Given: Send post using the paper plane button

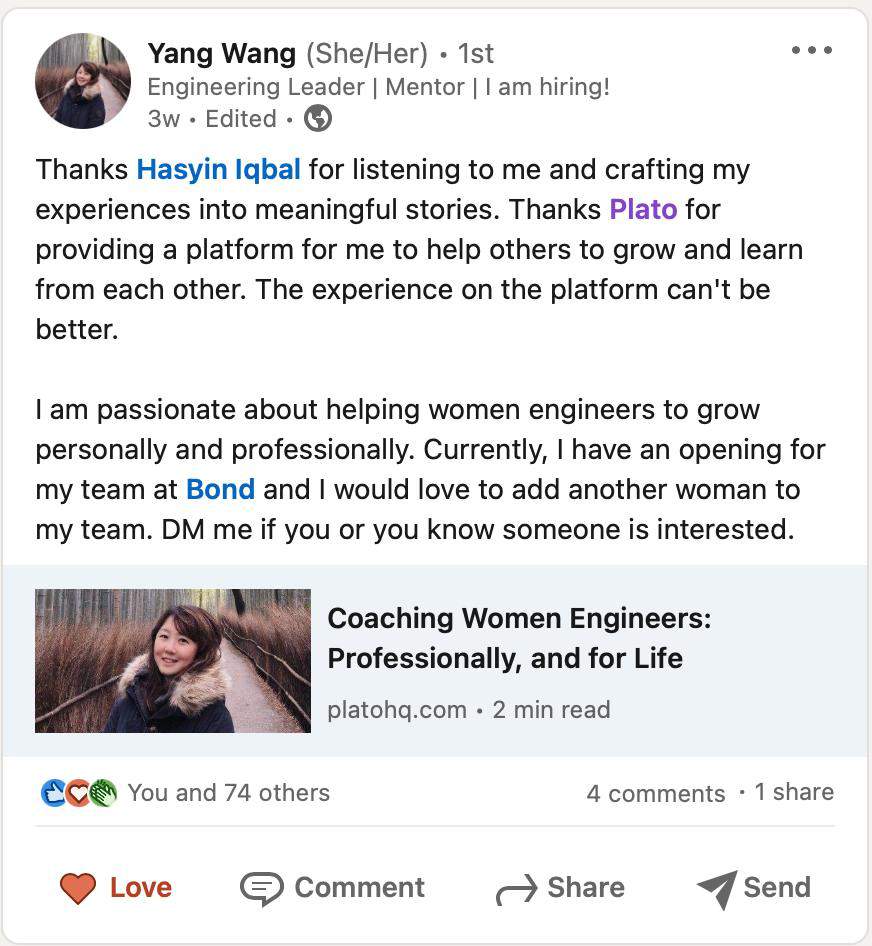Looking at the screenshot, I should pos(754,888).
